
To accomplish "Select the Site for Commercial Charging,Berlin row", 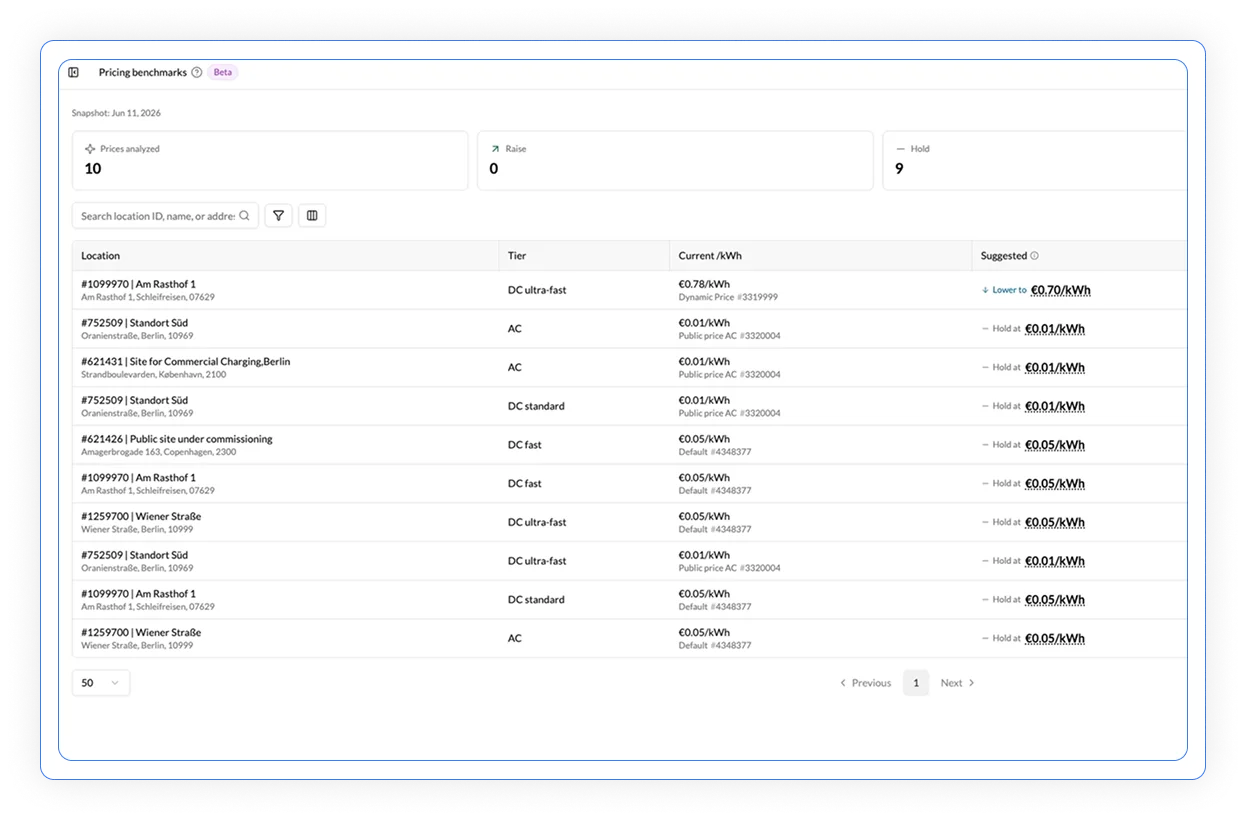I will 629,367.
